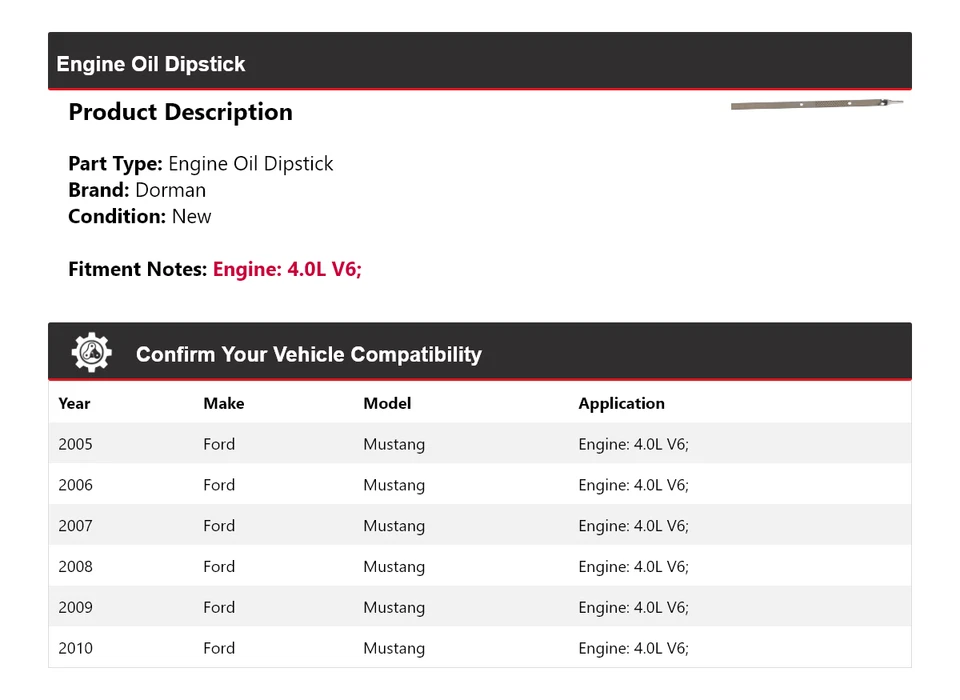Click the 2007 year cell
Viewport: 960px width, 700px height.
[x=75, y=526]
